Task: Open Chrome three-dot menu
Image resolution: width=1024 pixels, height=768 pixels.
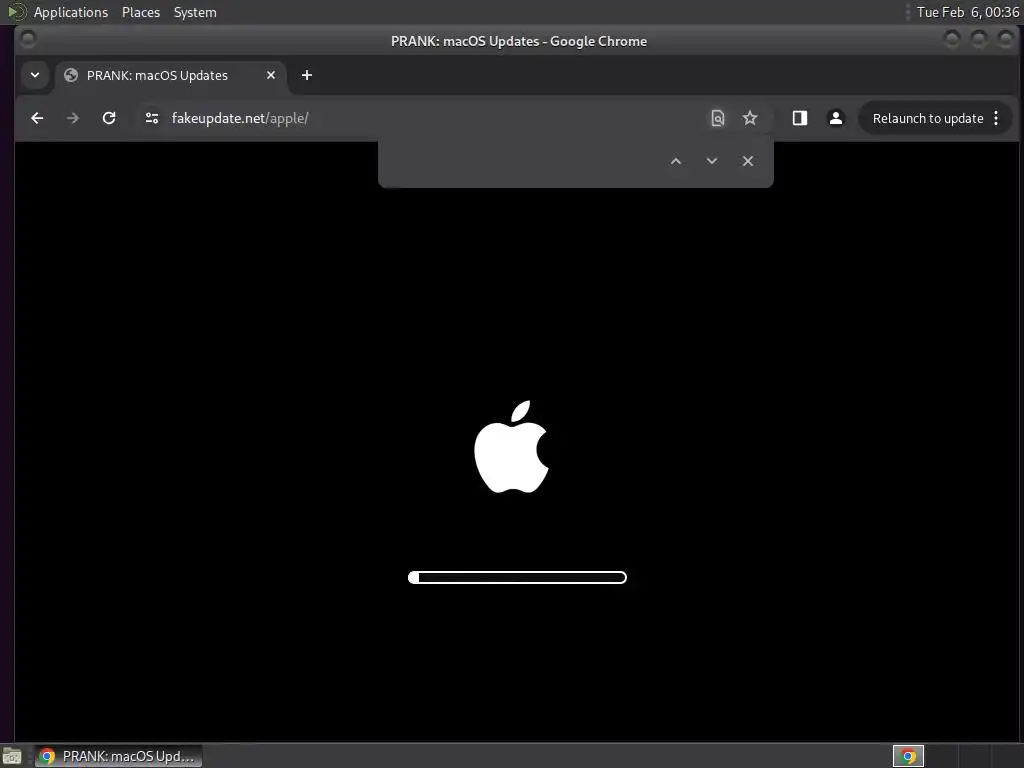Action: point(997,118)
